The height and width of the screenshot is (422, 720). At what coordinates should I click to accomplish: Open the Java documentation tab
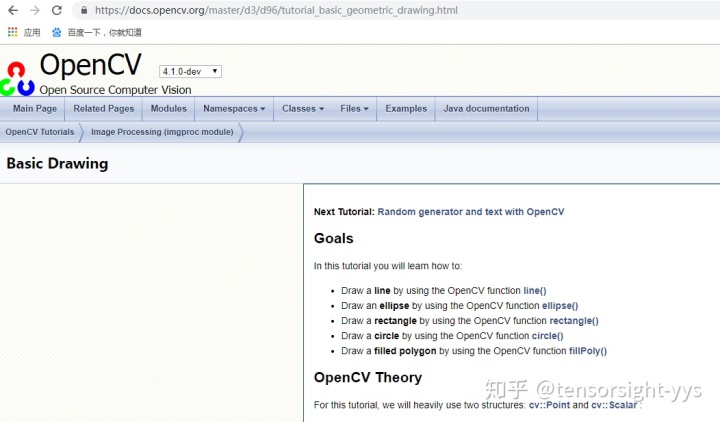click(x=486, y=109)
